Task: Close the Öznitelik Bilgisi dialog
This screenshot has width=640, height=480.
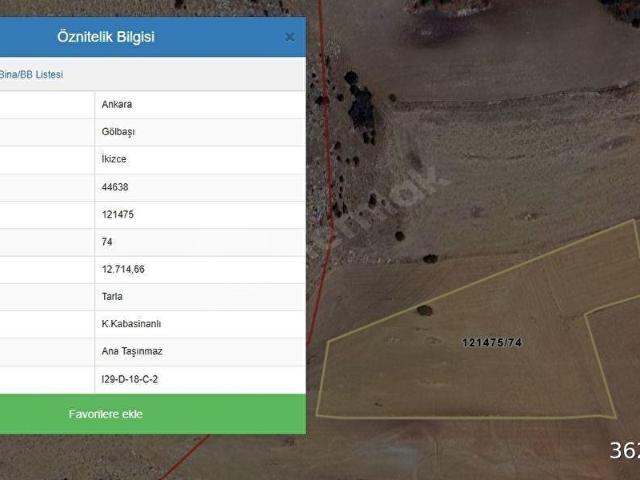Action: click(x=290, y=38)
